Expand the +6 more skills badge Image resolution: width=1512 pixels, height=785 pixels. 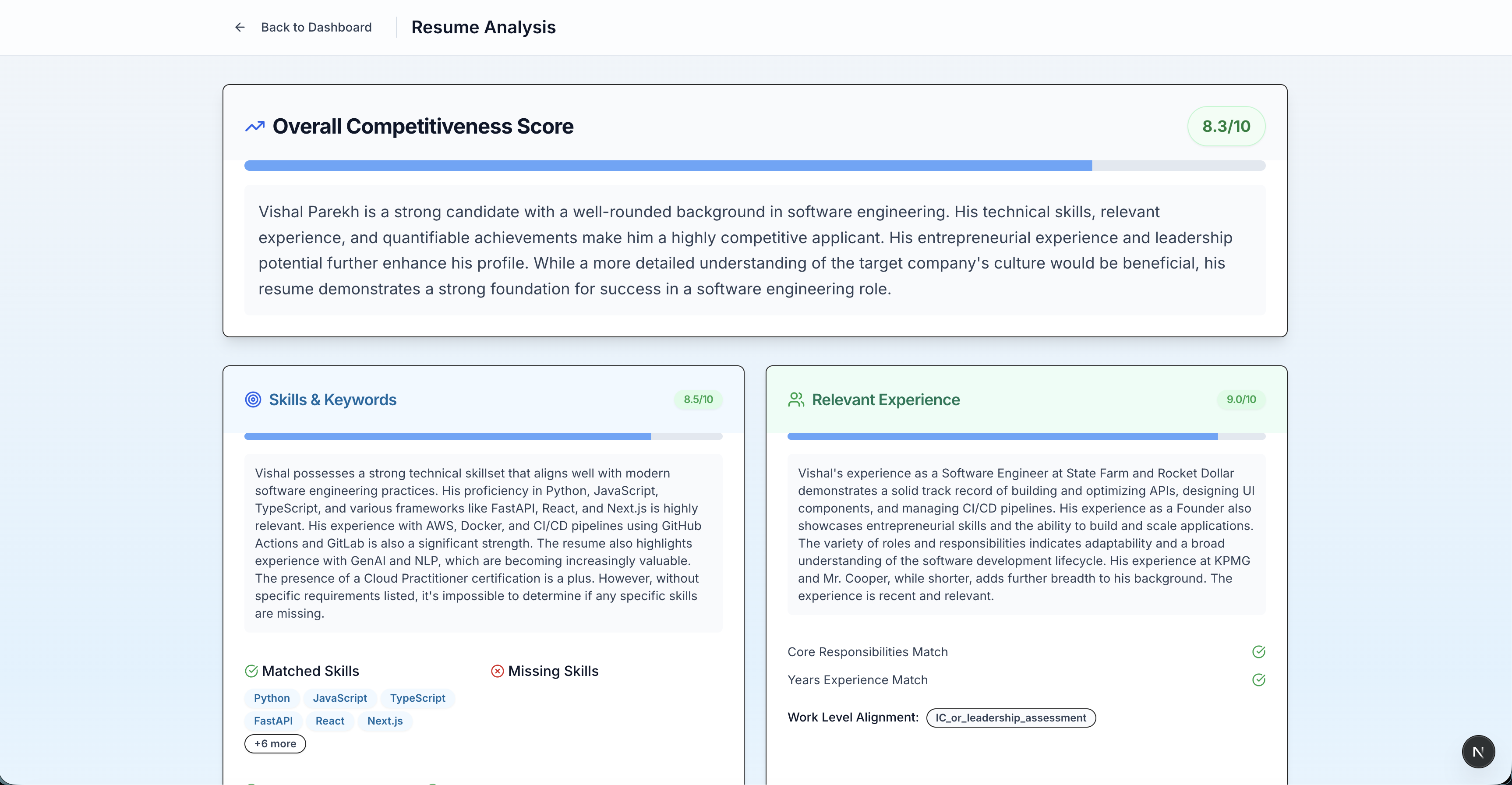[275, 744]
